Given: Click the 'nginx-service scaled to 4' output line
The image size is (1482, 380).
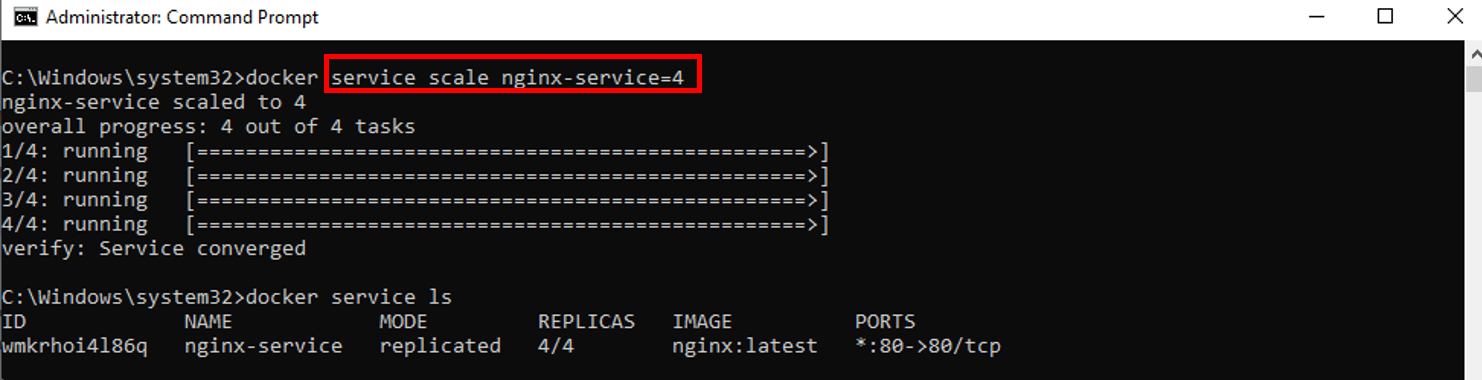Looking at the screenshot, I should (x=154, y=102).
